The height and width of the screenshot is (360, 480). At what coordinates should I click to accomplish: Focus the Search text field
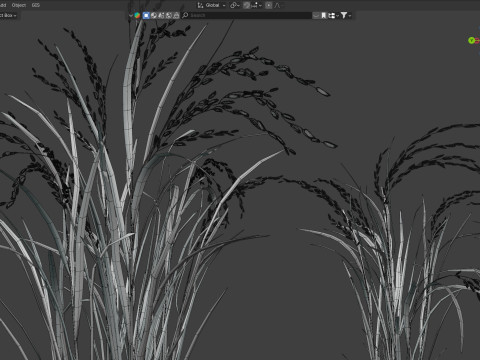click(250, 15)
